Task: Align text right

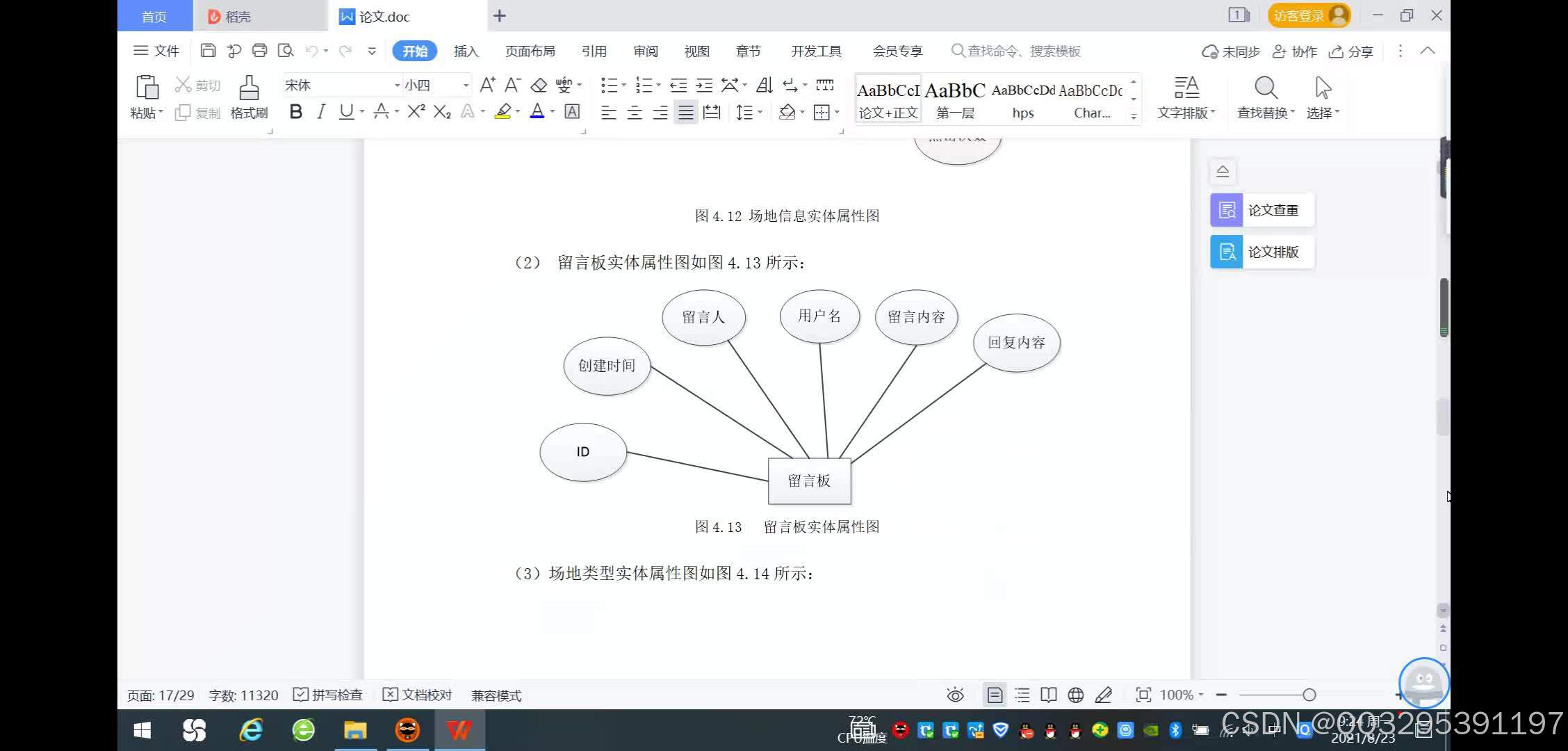Action: (x=660, y=112)
